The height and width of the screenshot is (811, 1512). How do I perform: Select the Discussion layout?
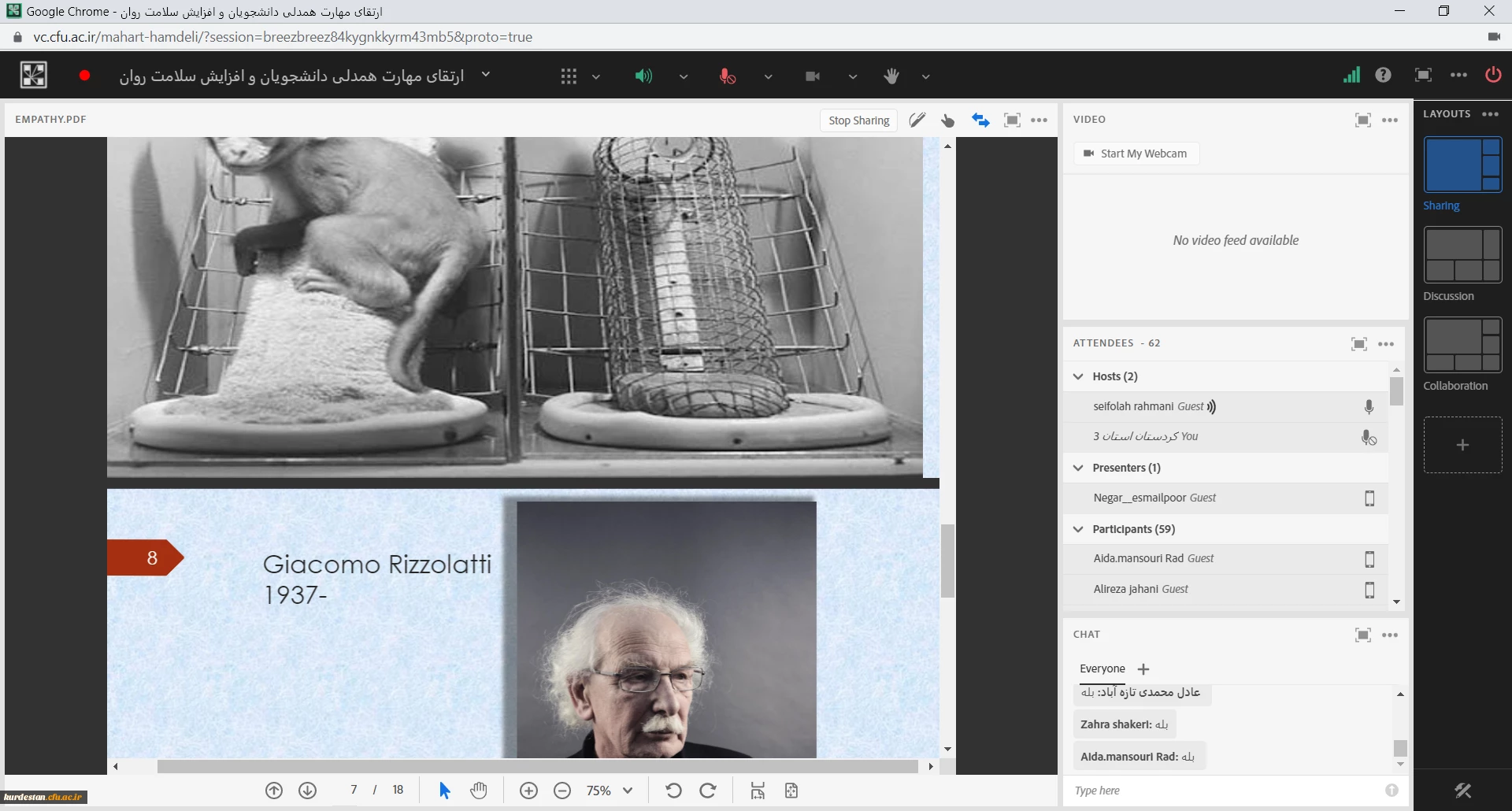[1462, 256]
